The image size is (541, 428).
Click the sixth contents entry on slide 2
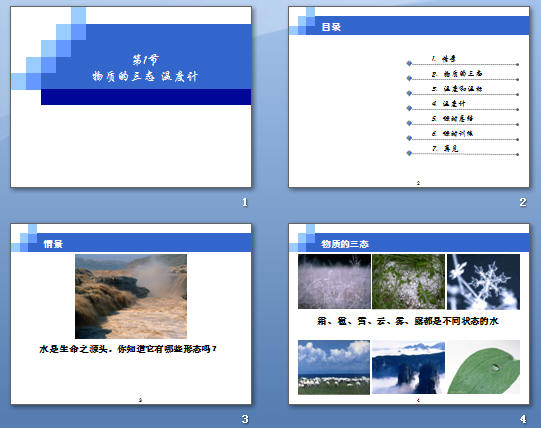point(452,134)
